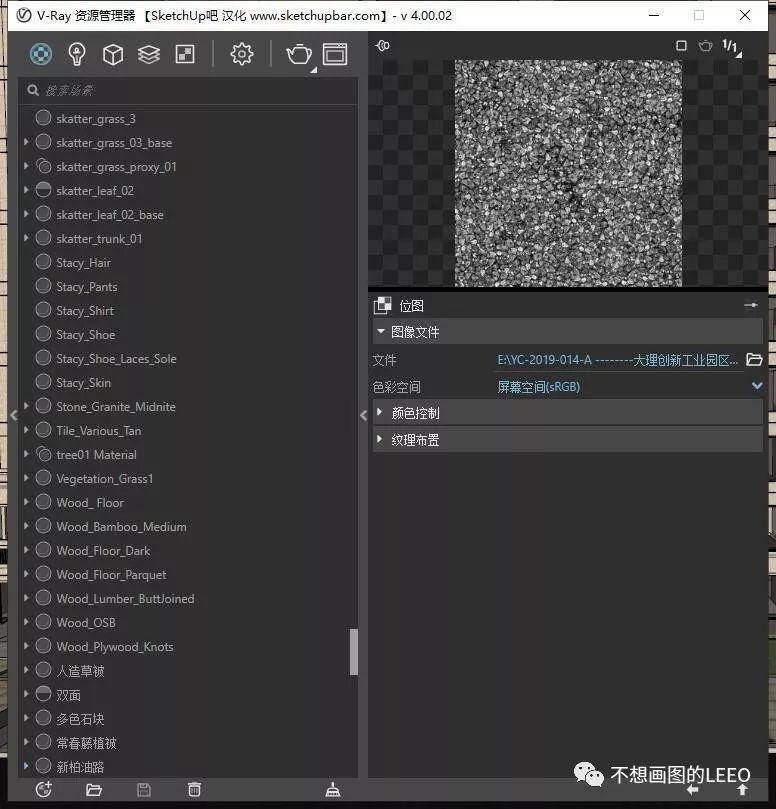
Task: Click the material search field
Action: click(188, 90)
